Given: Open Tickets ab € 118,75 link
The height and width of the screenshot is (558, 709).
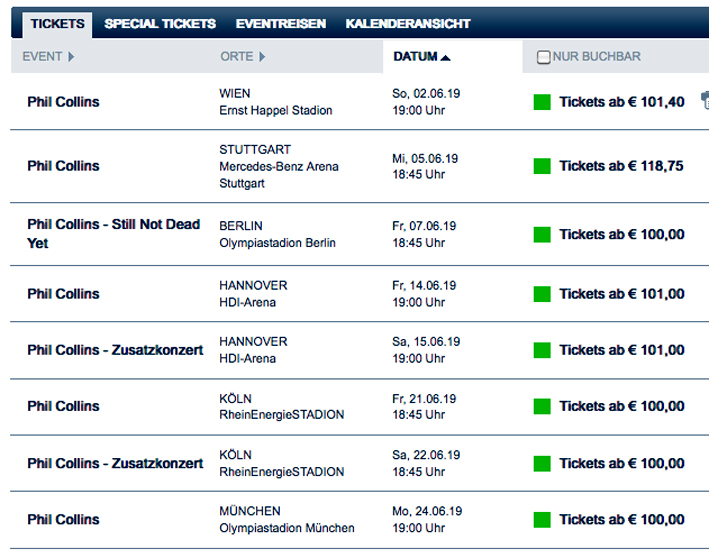Looking at the screenshot, I should point(621,166).
